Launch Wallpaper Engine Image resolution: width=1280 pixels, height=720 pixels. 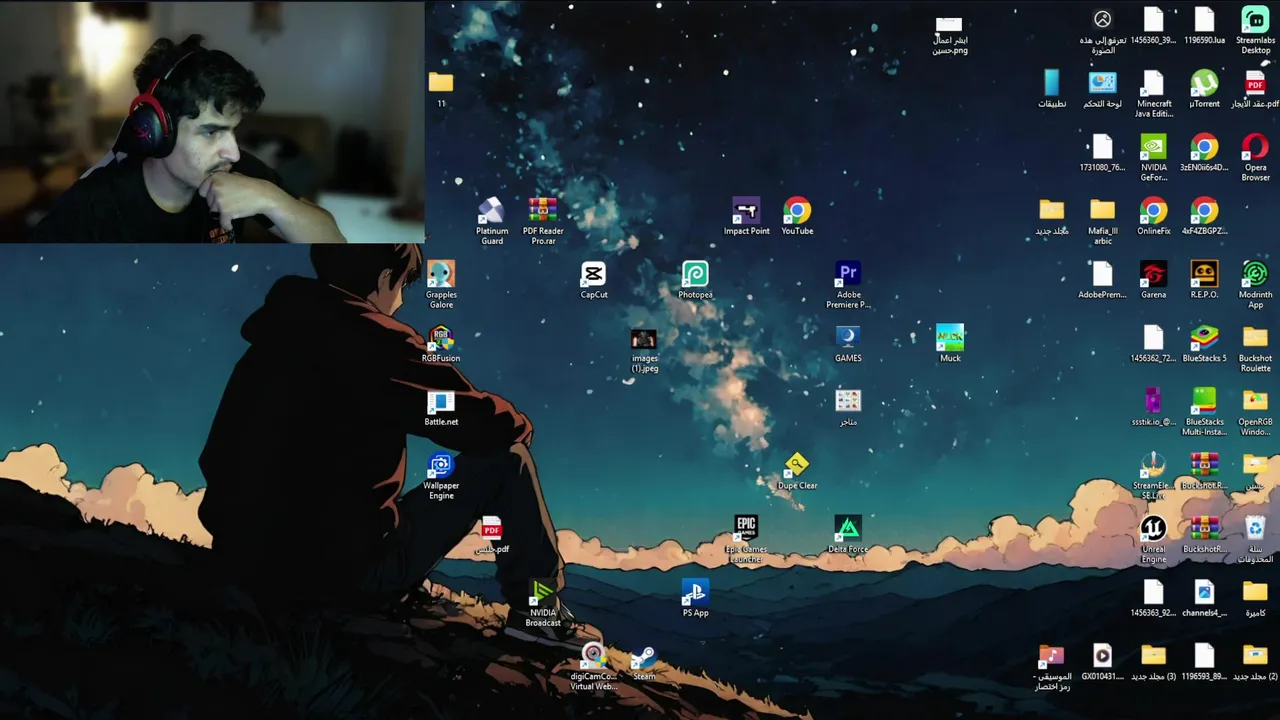pos(441,476)
